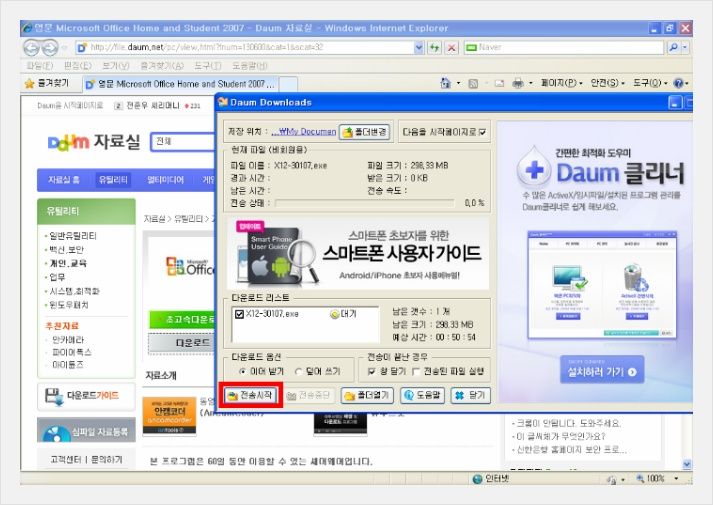
Task: Select the 덮어 쓰기 radio button
Action: tap(298, 371)
